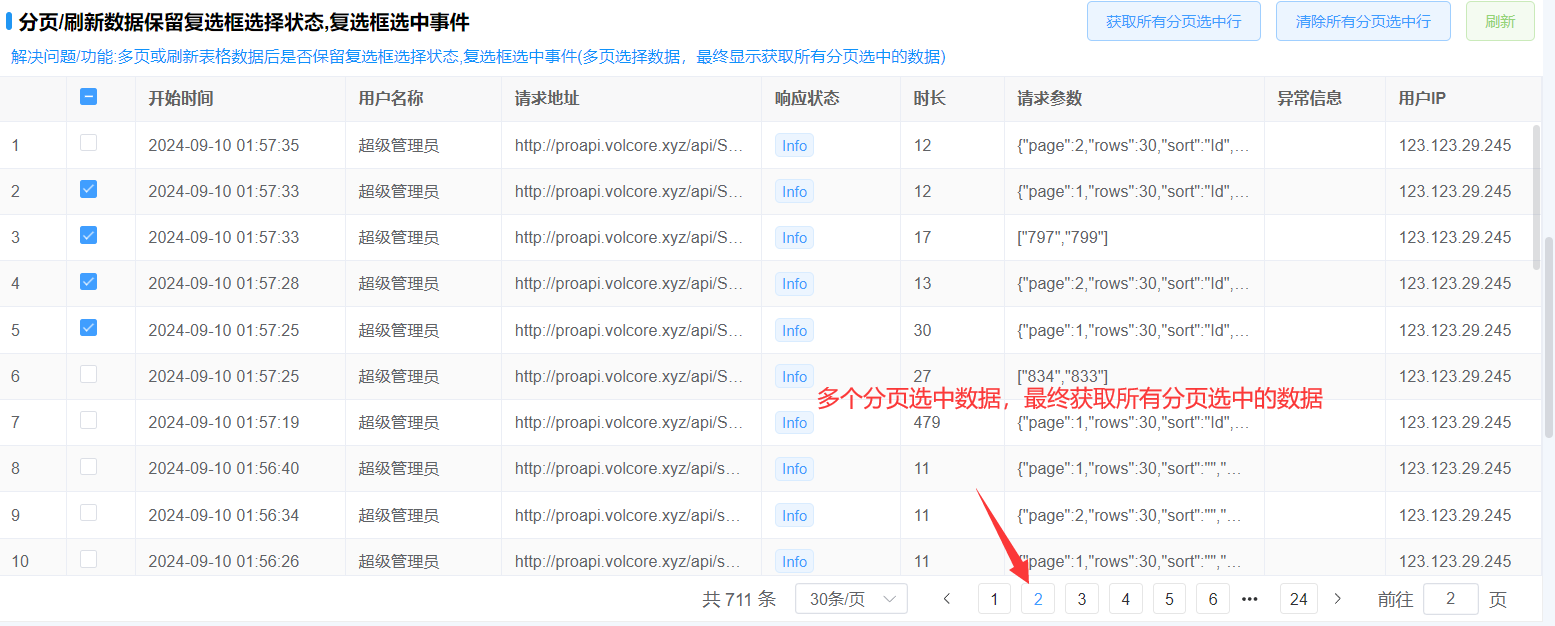This screenshot has height=626, width=1555.
Task: Click Info tag in row 1
Action: [794, 146]
